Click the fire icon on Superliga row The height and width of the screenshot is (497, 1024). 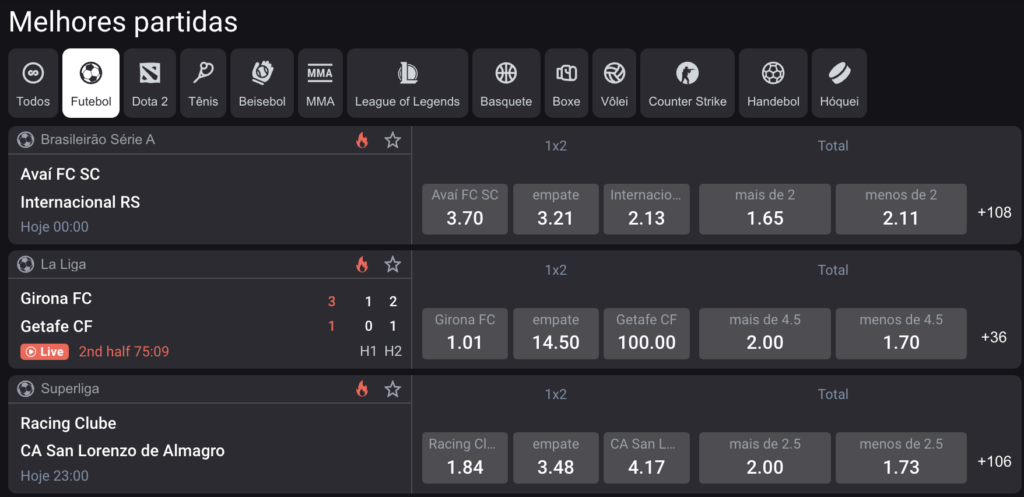pyautogui.click(x=362, y=389)
